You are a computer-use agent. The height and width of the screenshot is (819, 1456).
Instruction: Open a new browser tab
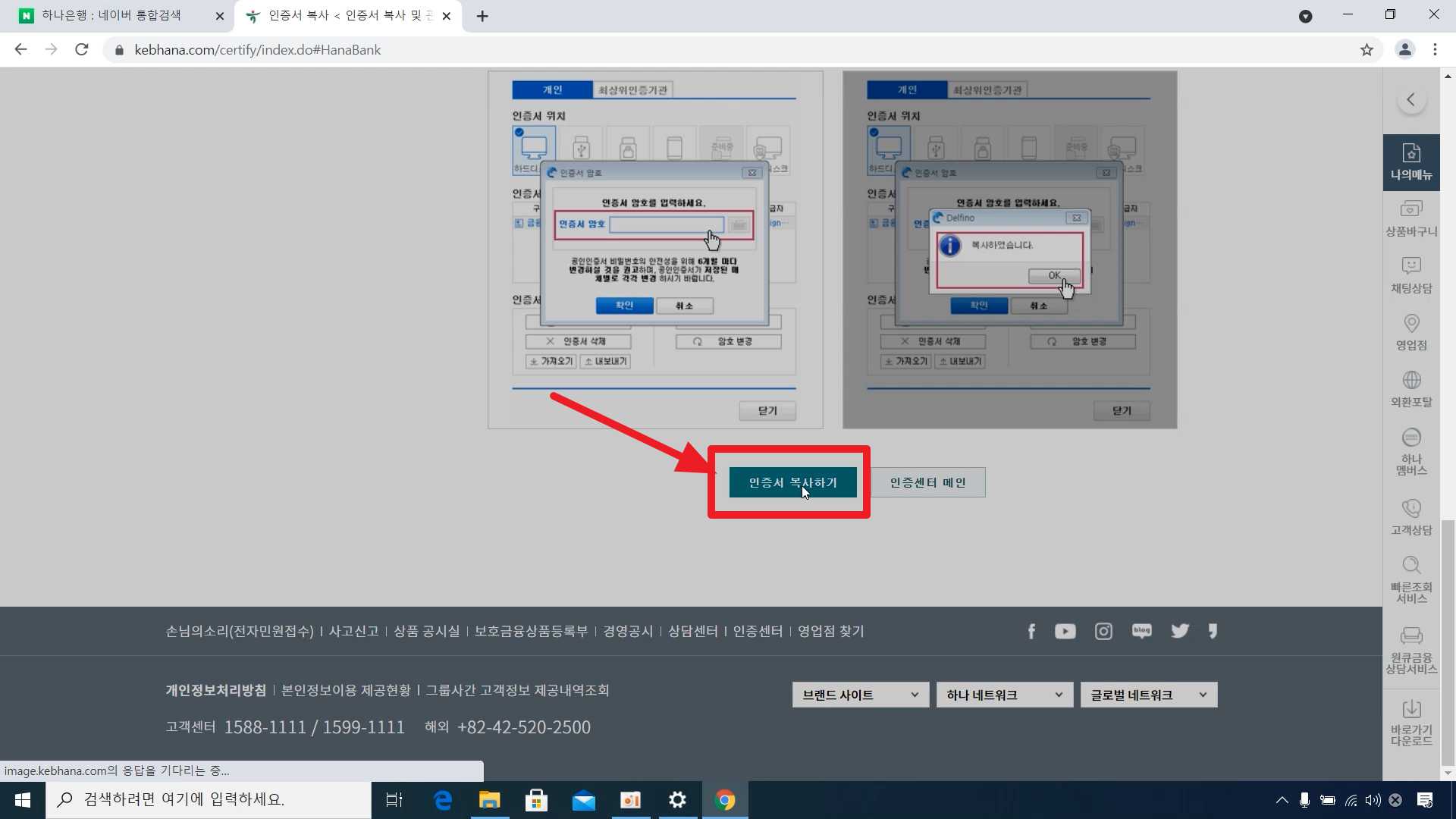(x=482, y=16)
